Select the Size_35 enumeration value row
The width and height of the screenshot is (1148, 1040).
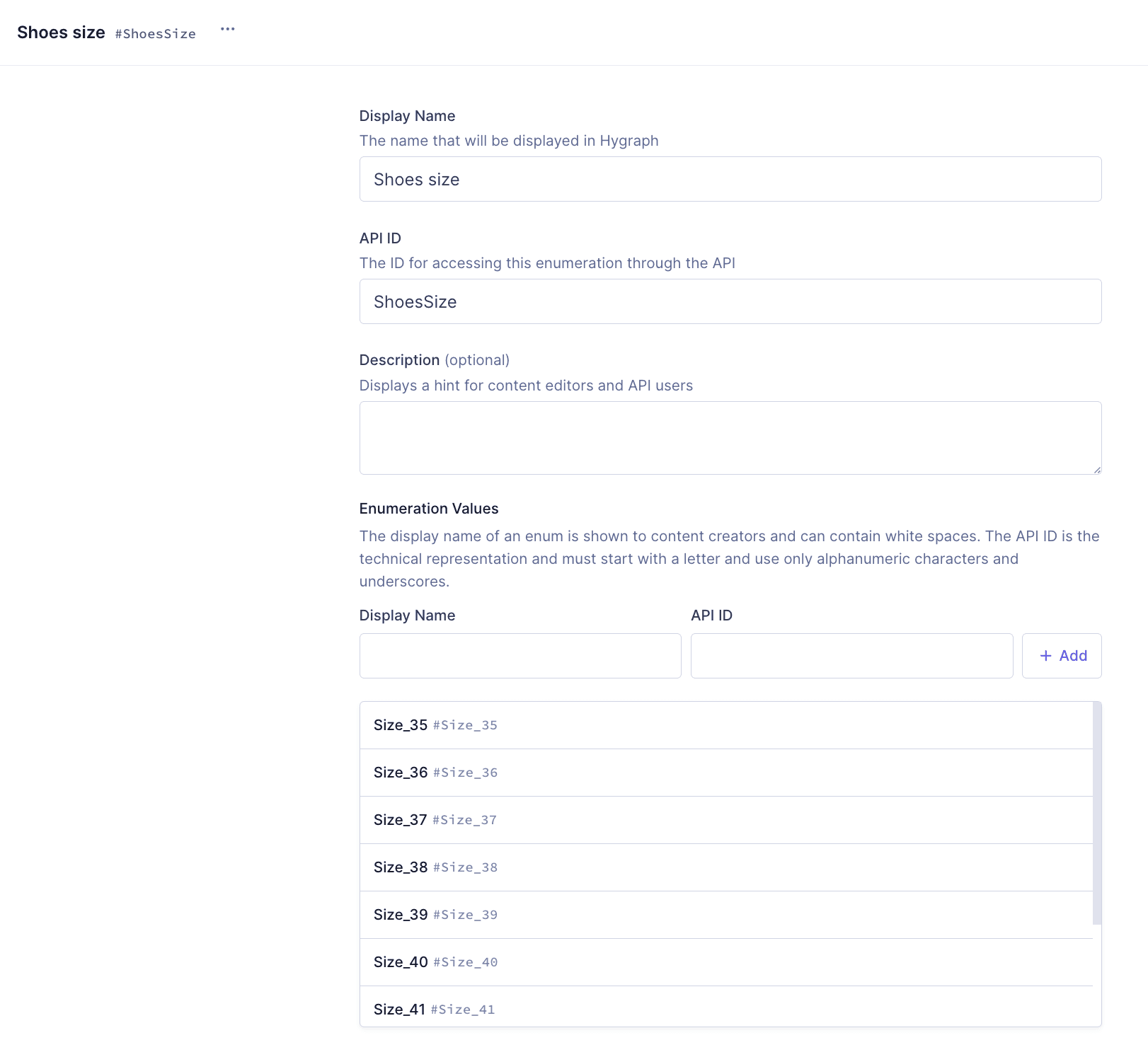725,725
